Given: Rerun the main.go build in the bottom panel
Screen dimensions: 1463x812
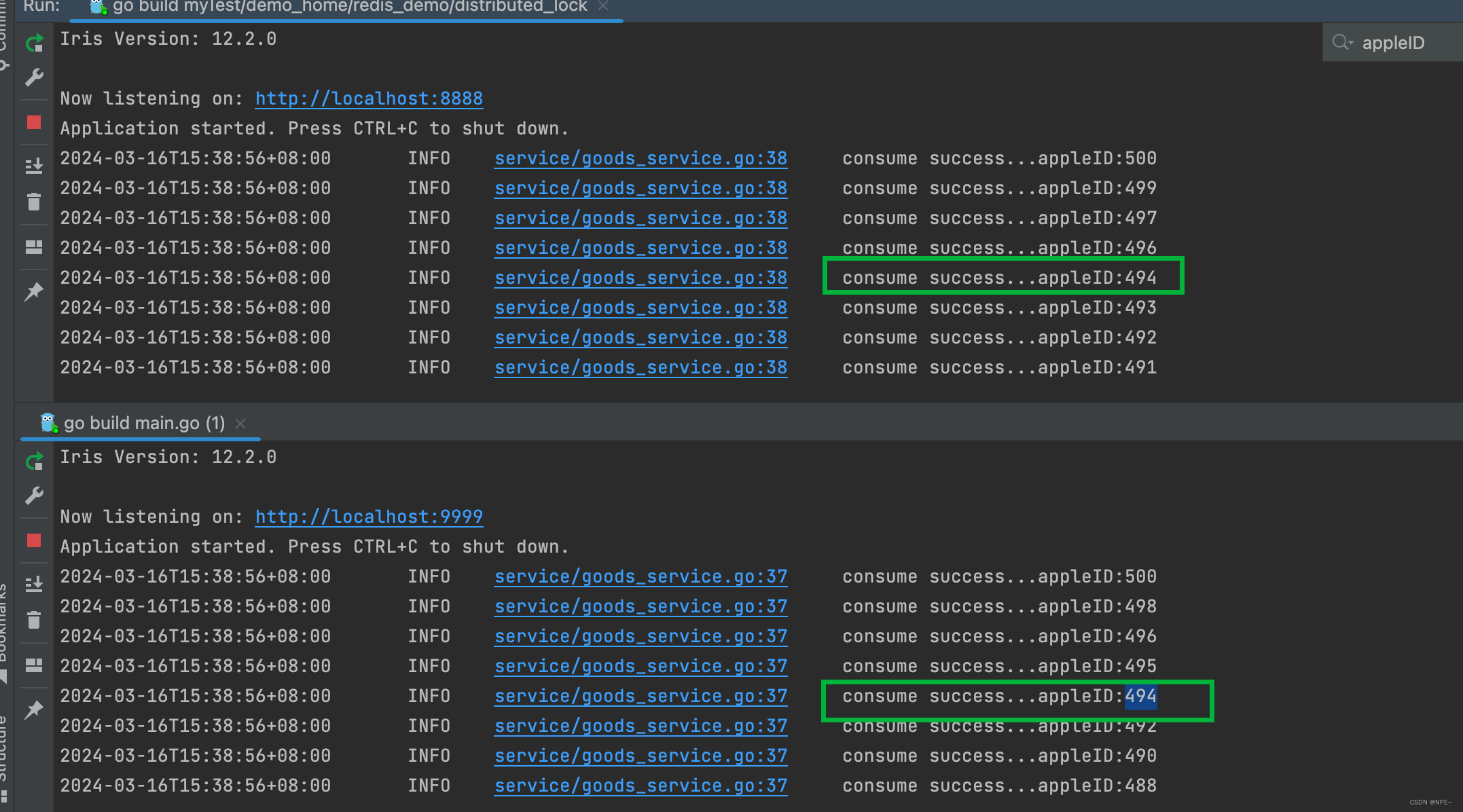Looking at the screenshot, I should pyautogui.click(x=34, y=462).
